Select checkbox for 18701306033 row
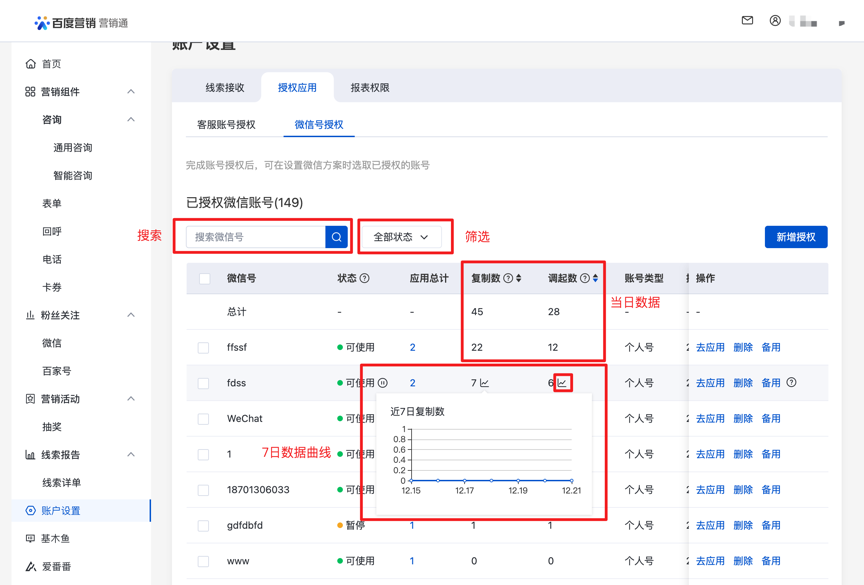Viewport: 864px width, 585px height. (204, 490)
